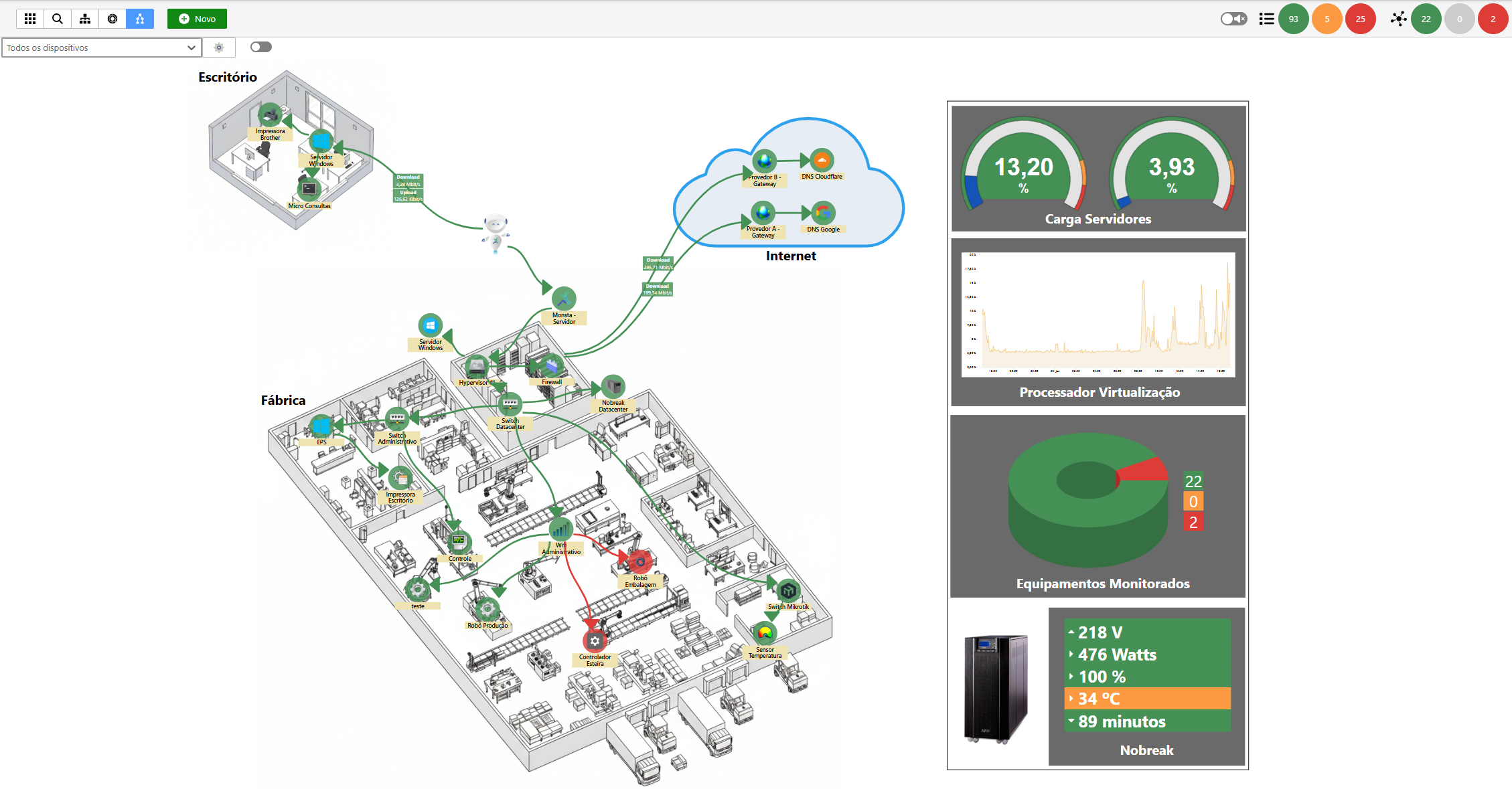Viewport: 1512px width, 789px height.
Task: Select the red Robô Embalagem node
Action: [639, 561]
